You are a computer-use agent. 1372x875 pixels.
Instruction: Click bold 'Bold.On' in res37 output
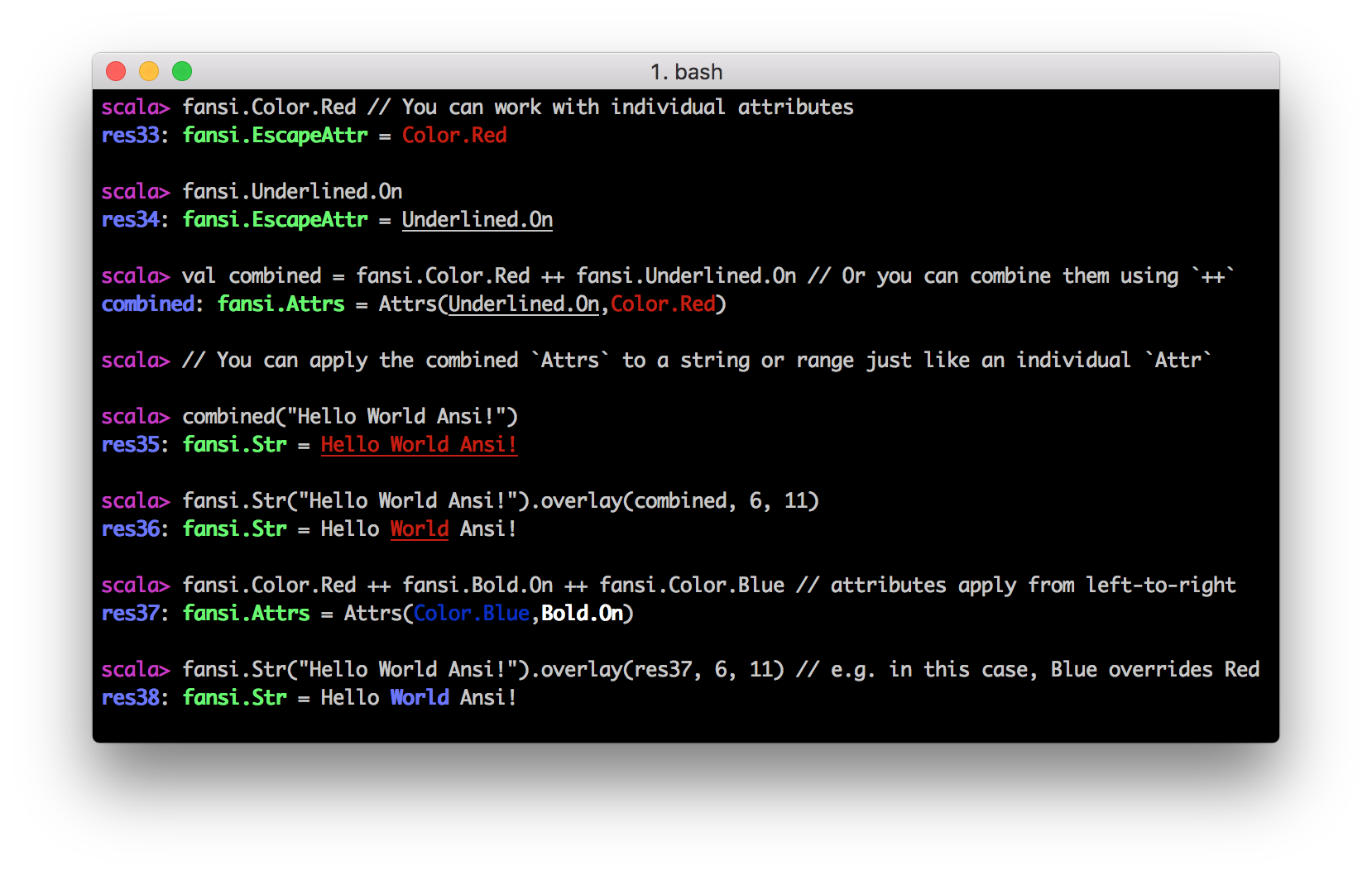point(583,613)
